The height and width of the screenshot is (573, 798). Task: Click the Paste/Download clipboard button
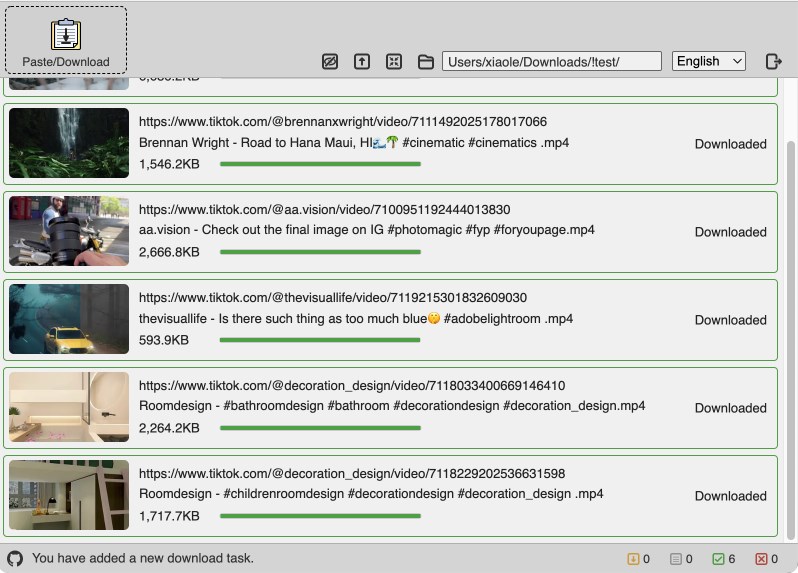(x=66, y=40)
